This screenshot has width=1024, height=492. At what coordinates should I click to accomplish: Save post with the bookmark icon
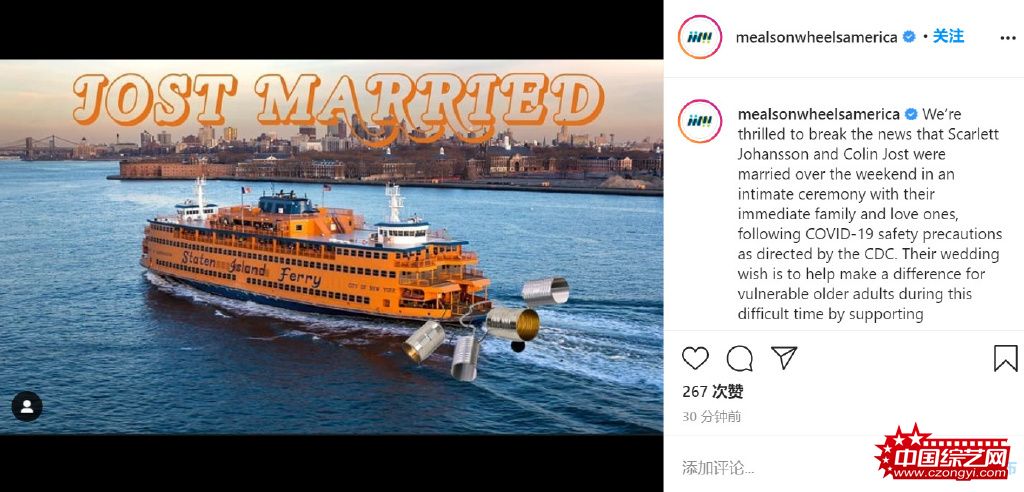(x=1006, y=358)
